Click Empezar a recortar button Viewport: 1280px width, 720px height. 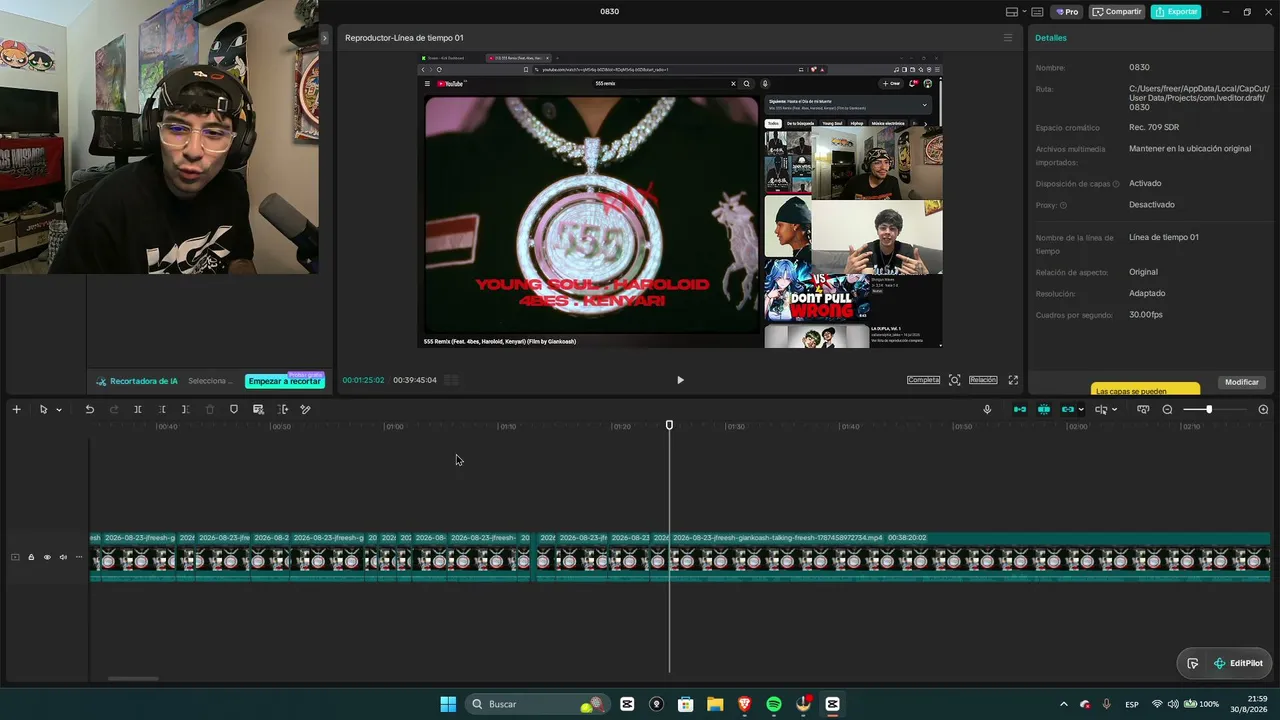coord(285,381)
